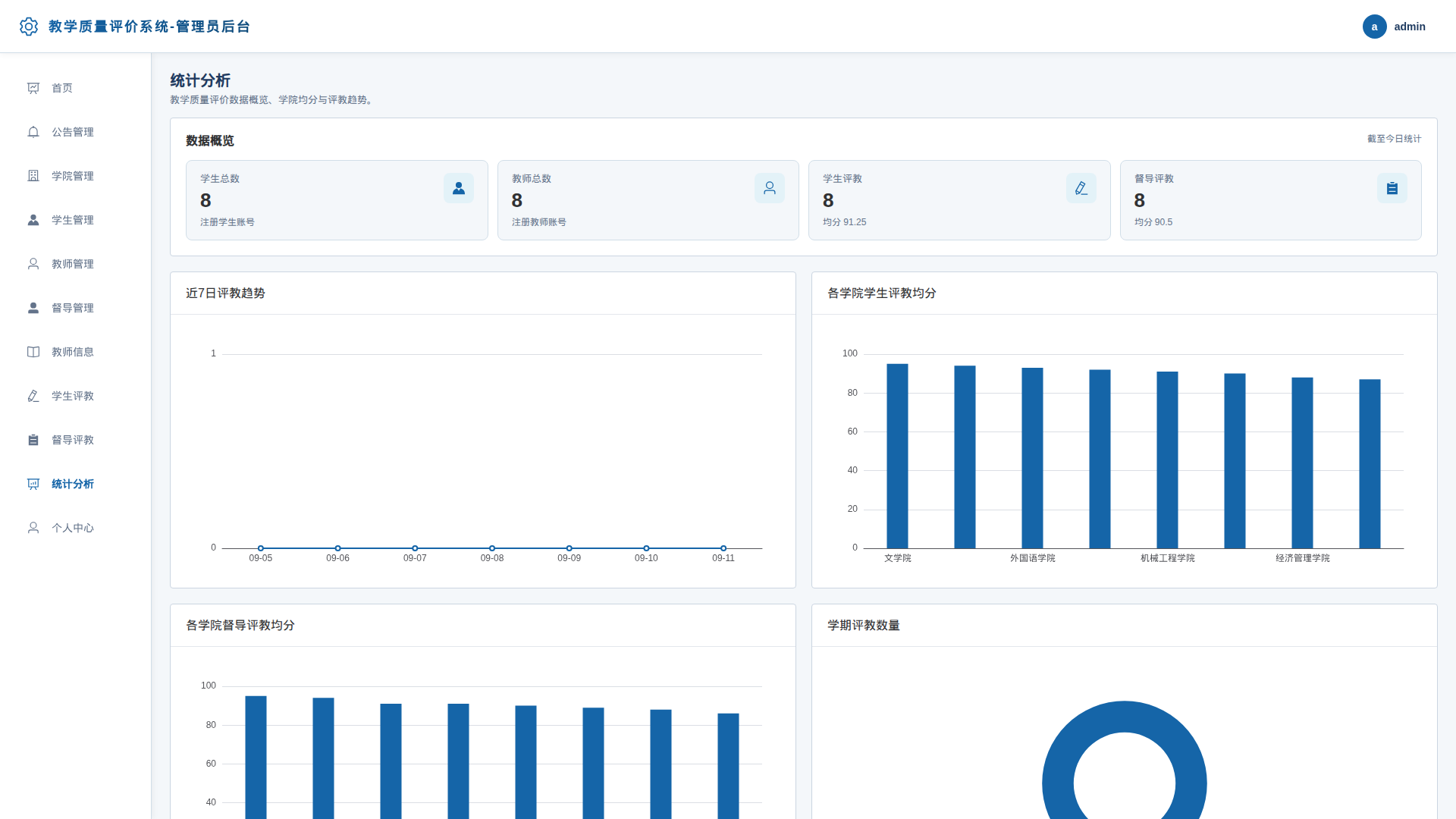This screenshot has width=1456, height=819.
Task: Click the 09-10 date label on trend axis
Action: click(x=646, y=558)
